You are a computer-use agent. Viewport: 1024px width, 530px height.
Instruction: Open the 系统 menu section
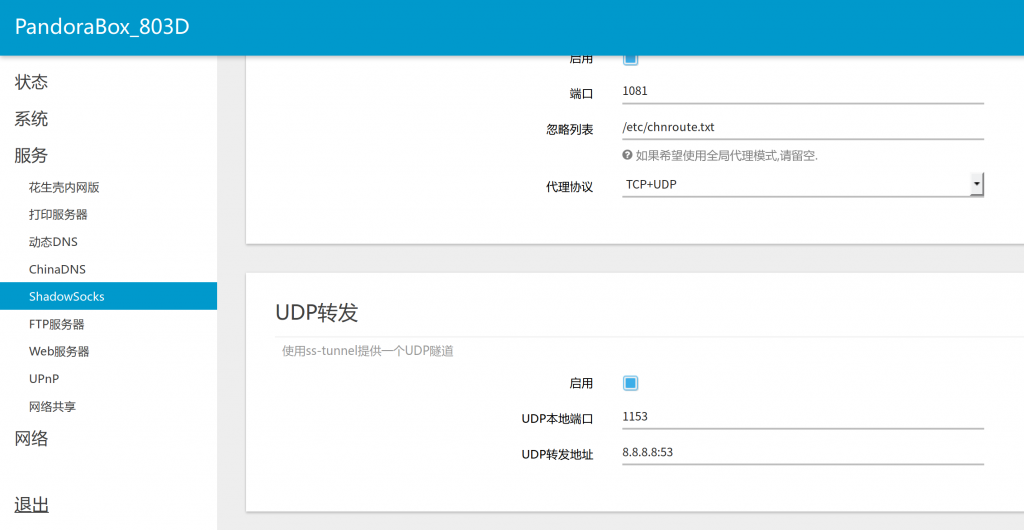[x=31, y=119]
